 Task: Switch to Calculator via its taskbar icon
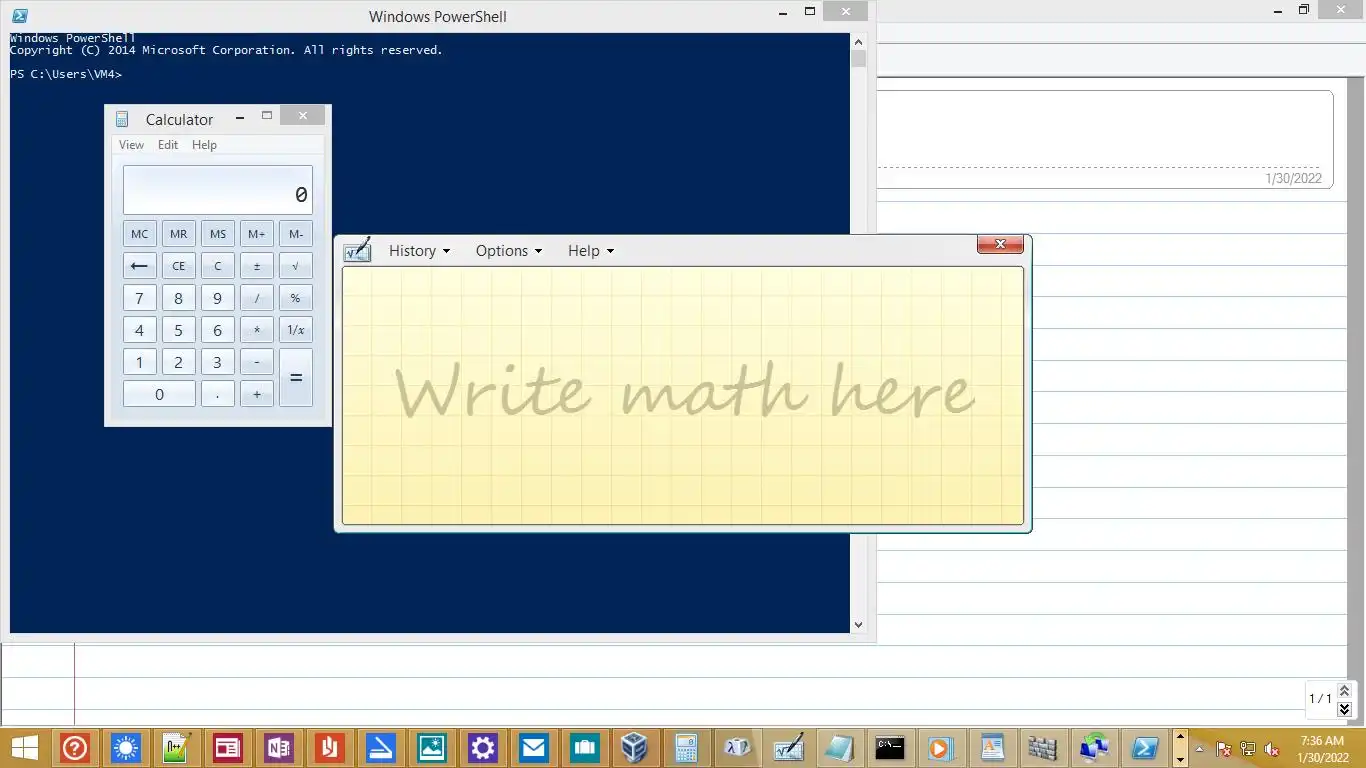686,748
